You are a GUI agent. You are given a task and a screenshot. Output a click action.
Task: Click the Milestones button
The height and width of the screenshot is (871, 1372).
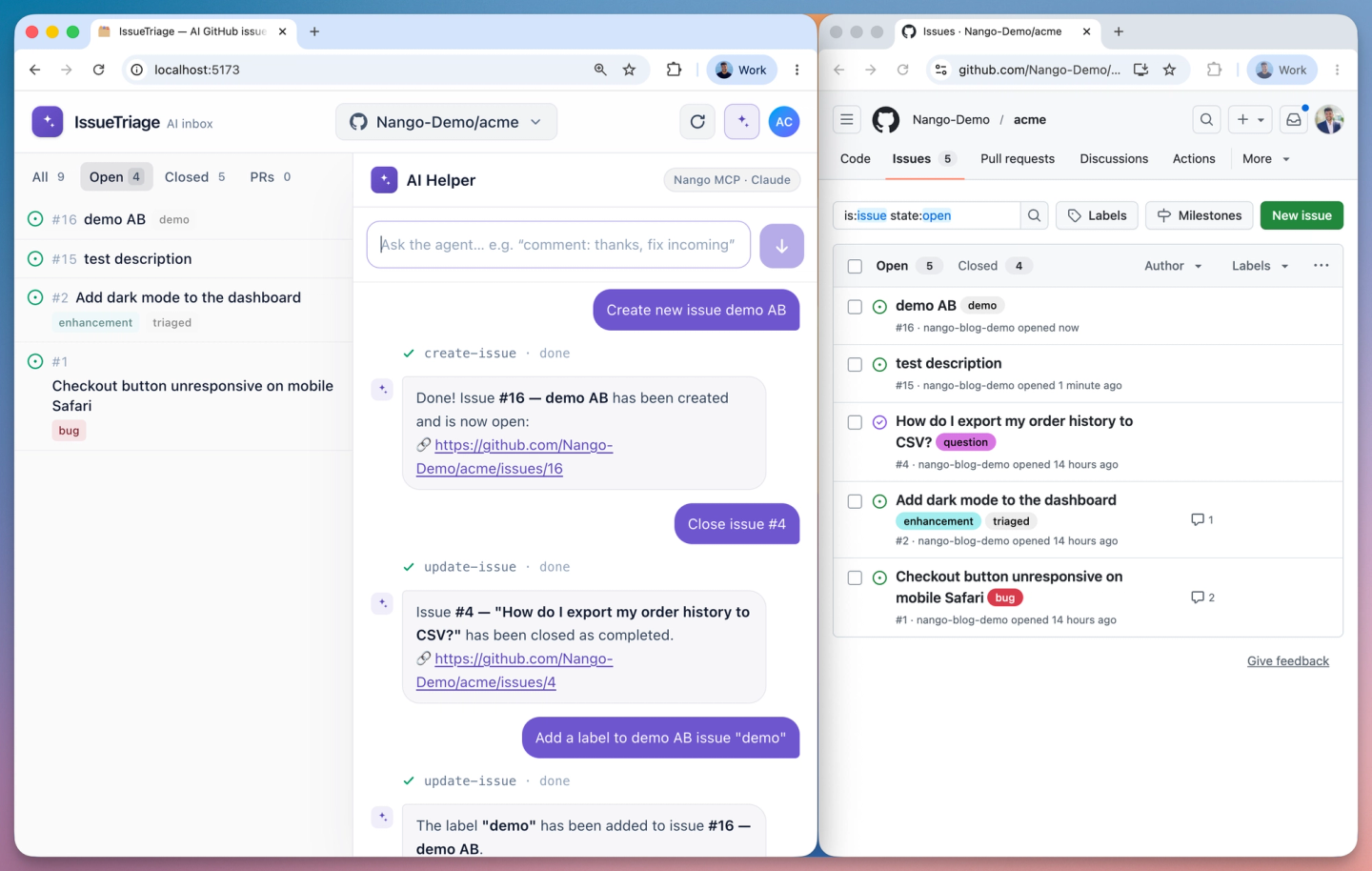tap(1200, 215)
